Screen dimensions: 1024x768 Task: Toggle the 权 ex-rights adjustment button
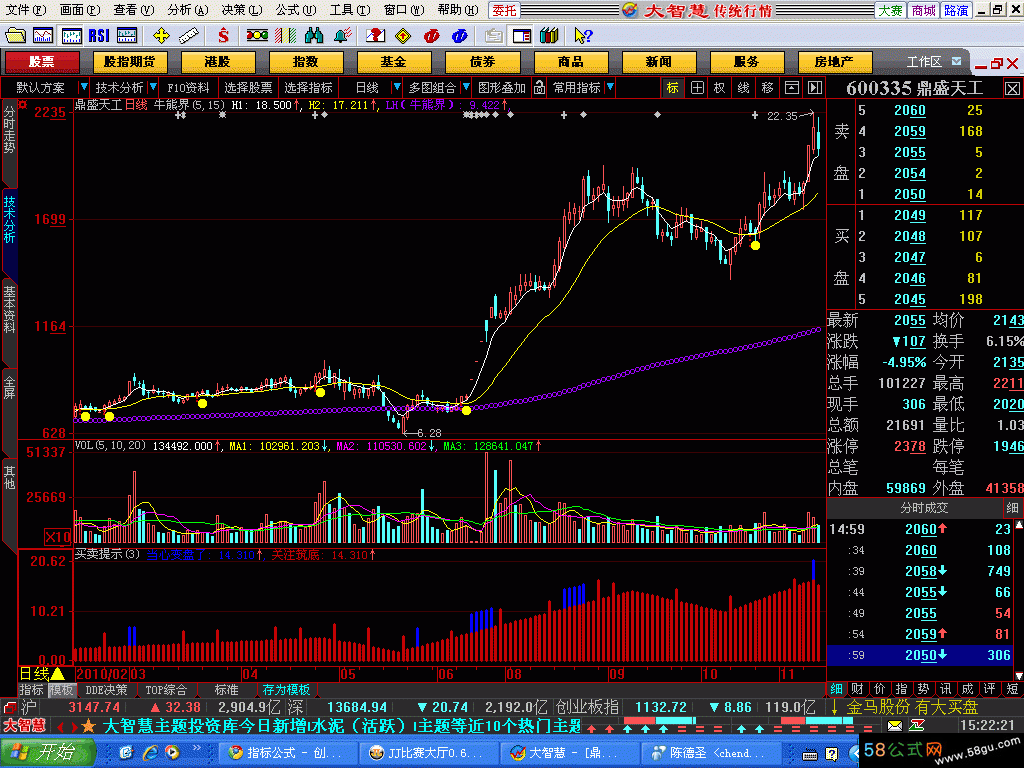(x=720, y=88)
